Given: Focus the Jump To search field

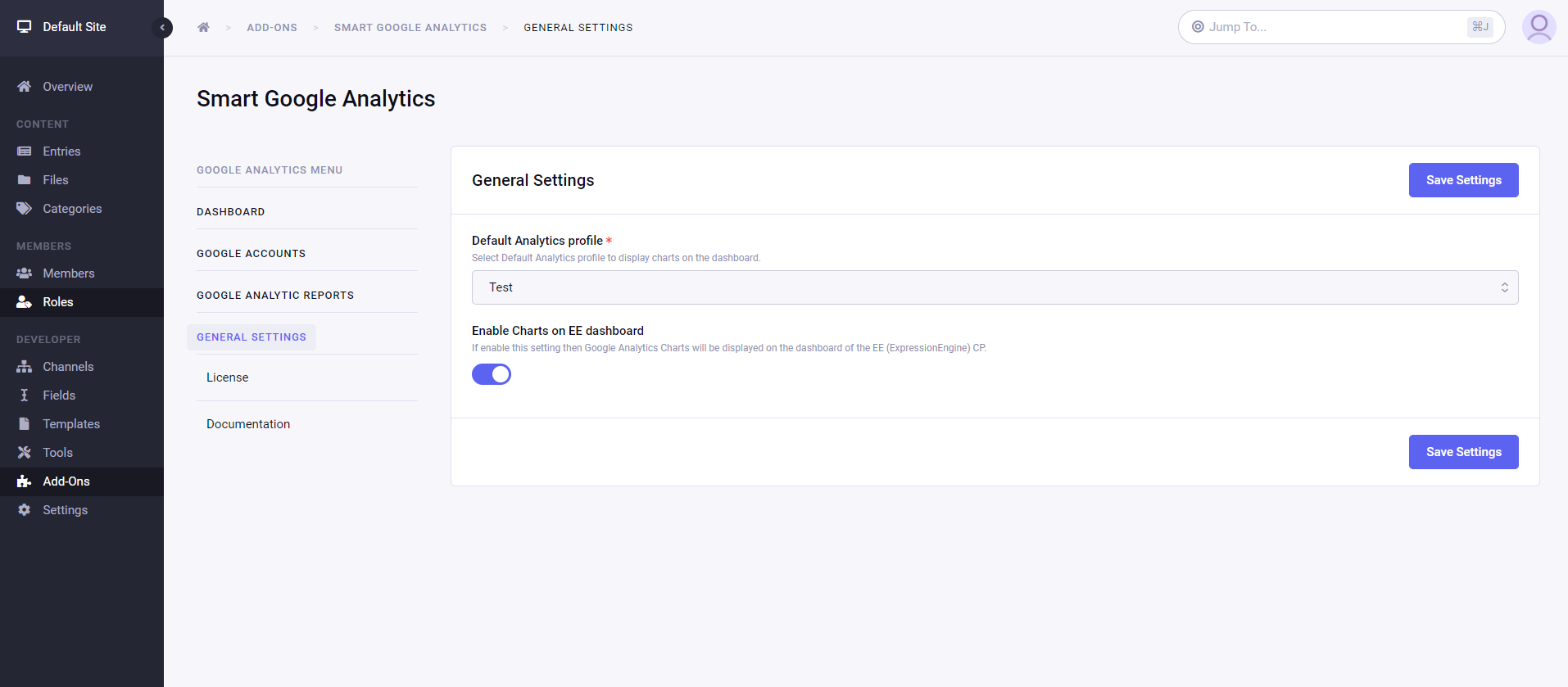Looking at the screenshot, I should (1341, 27).
